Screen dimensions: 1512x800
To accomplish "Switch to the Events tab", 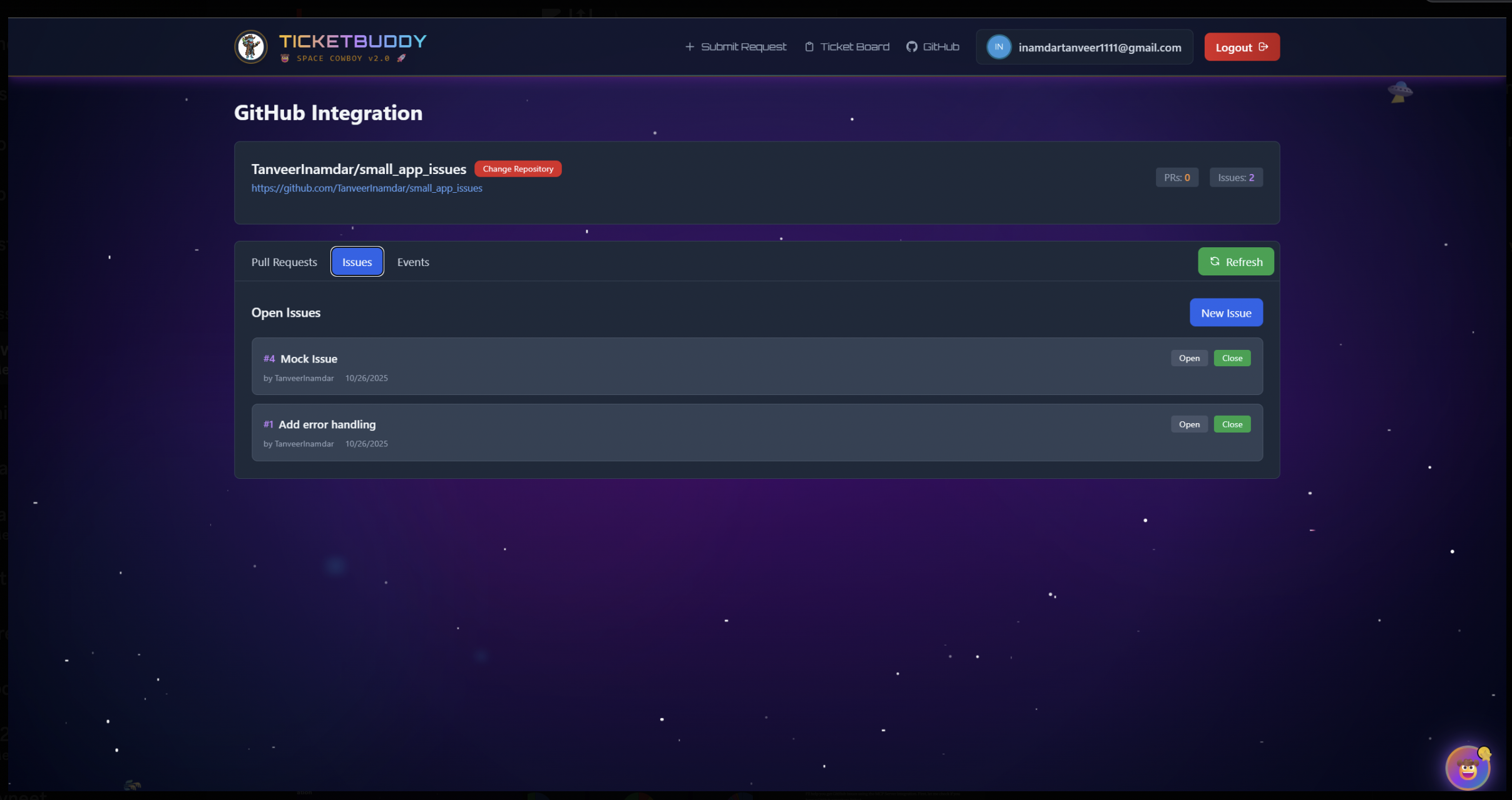I will tap(413, 262).
